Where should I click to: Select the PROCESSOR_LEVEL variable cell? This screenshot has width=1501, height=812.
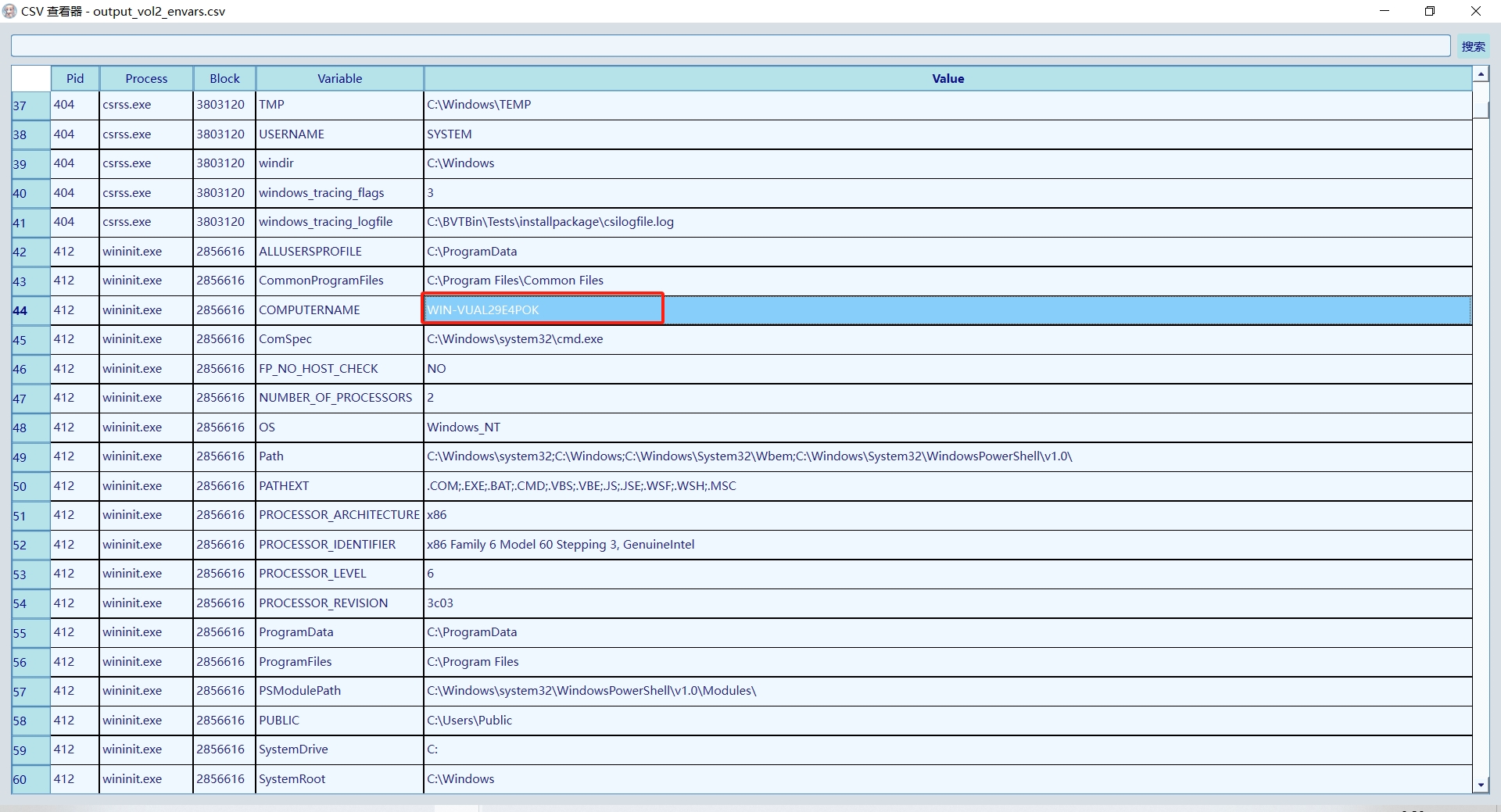pyautogui.click(x=339, y=574)
